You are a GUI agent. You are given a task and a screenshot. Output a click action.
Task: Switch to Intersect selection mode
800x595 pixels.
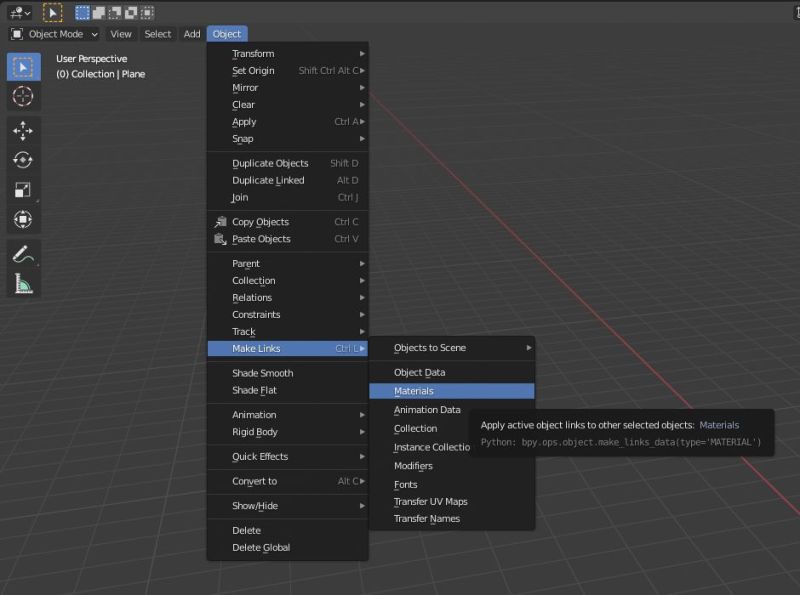(147, 12)
